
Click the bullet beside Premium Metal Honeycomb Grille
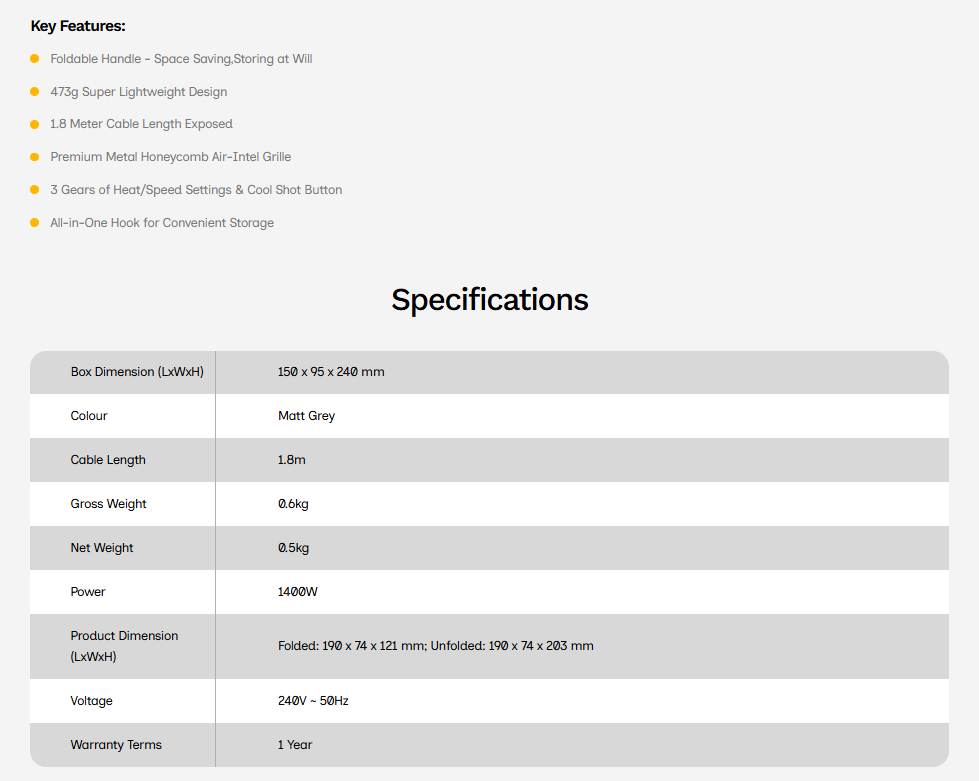point(34,157)
